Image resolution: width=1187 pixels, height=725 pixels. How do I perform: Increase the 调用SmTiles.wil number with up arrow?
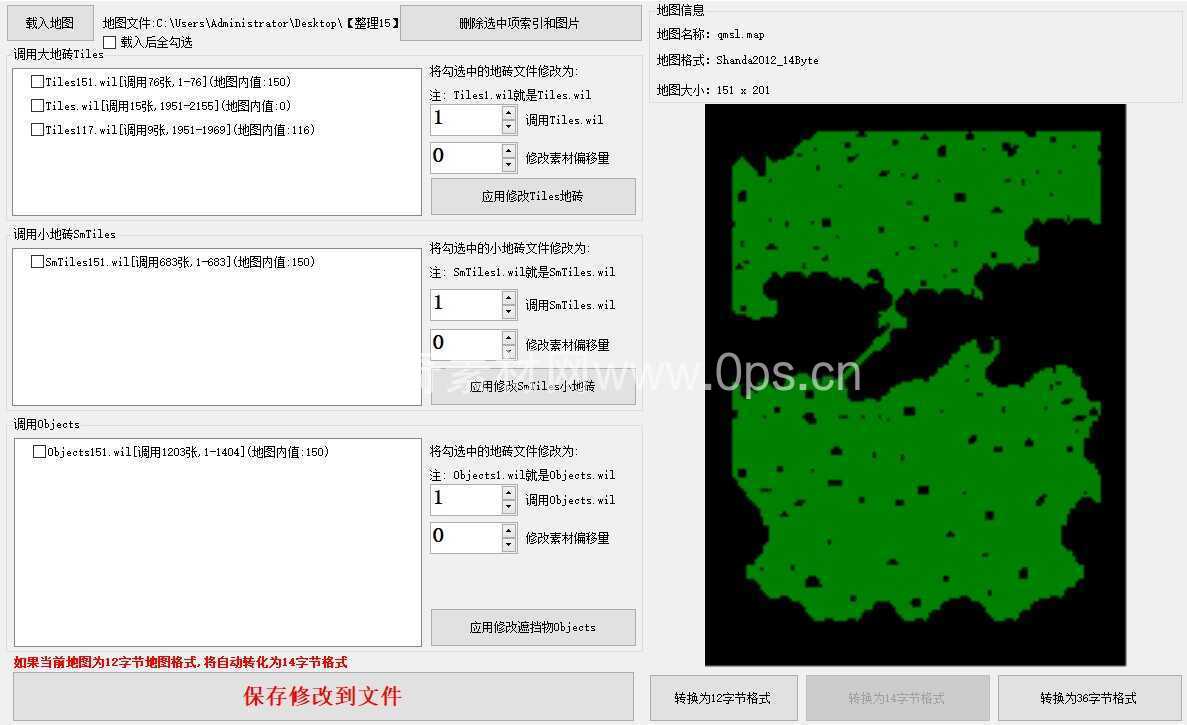click(x=509, y=297)
